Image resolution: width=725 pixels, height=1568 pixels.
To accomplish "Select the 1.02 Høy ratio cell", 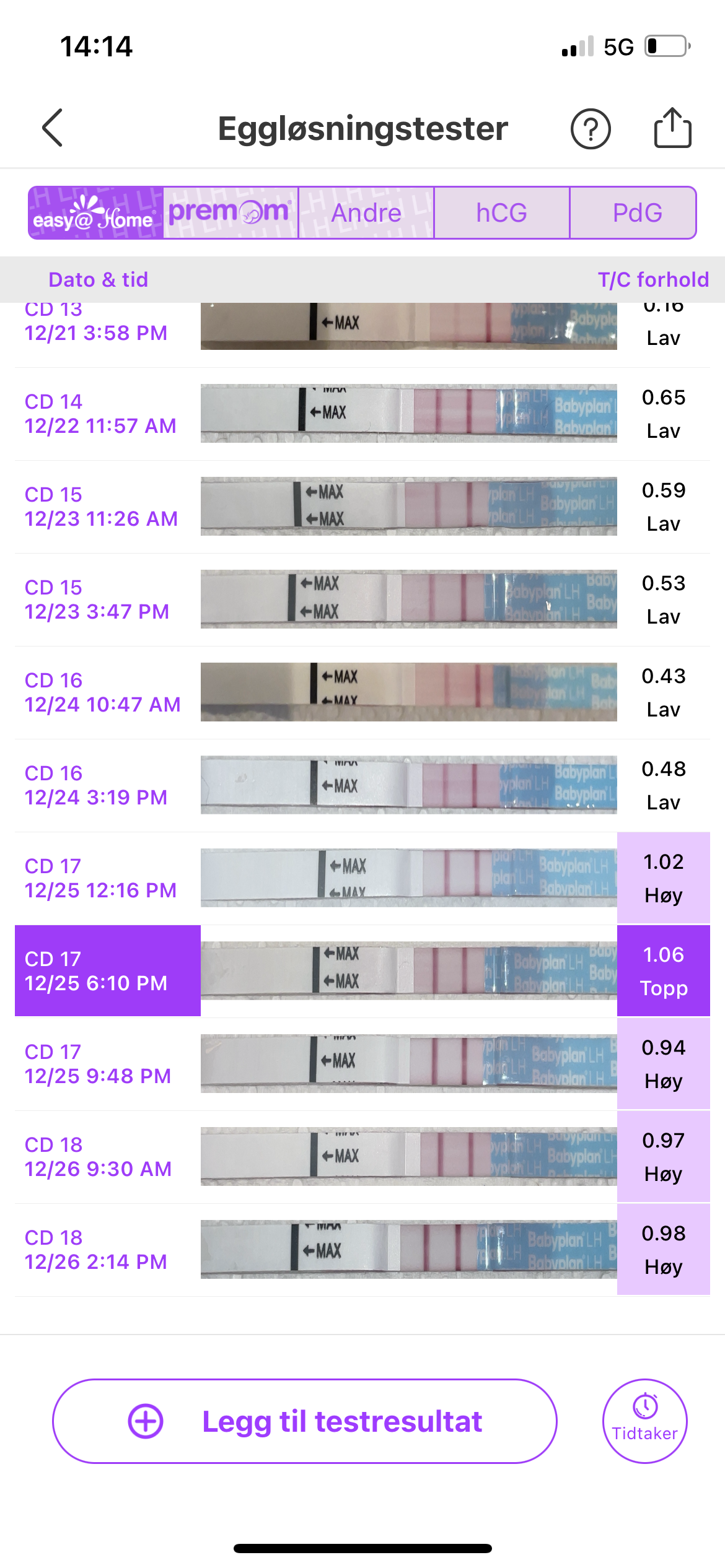I will (663, 878).
